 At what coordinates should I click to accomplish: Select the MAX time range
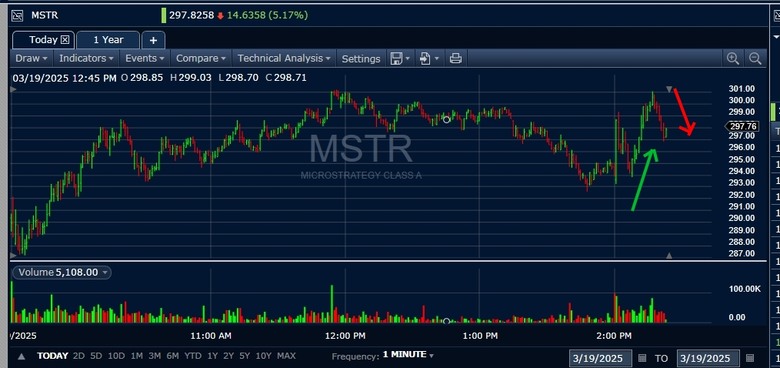pos(286,356)
